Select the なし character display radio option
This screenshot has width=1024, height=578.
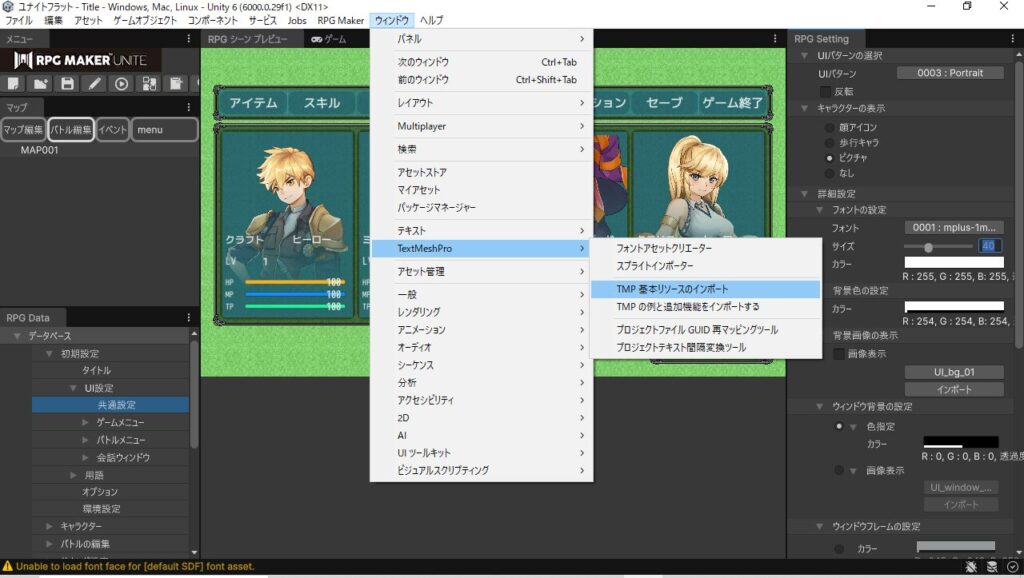(829, 173)
